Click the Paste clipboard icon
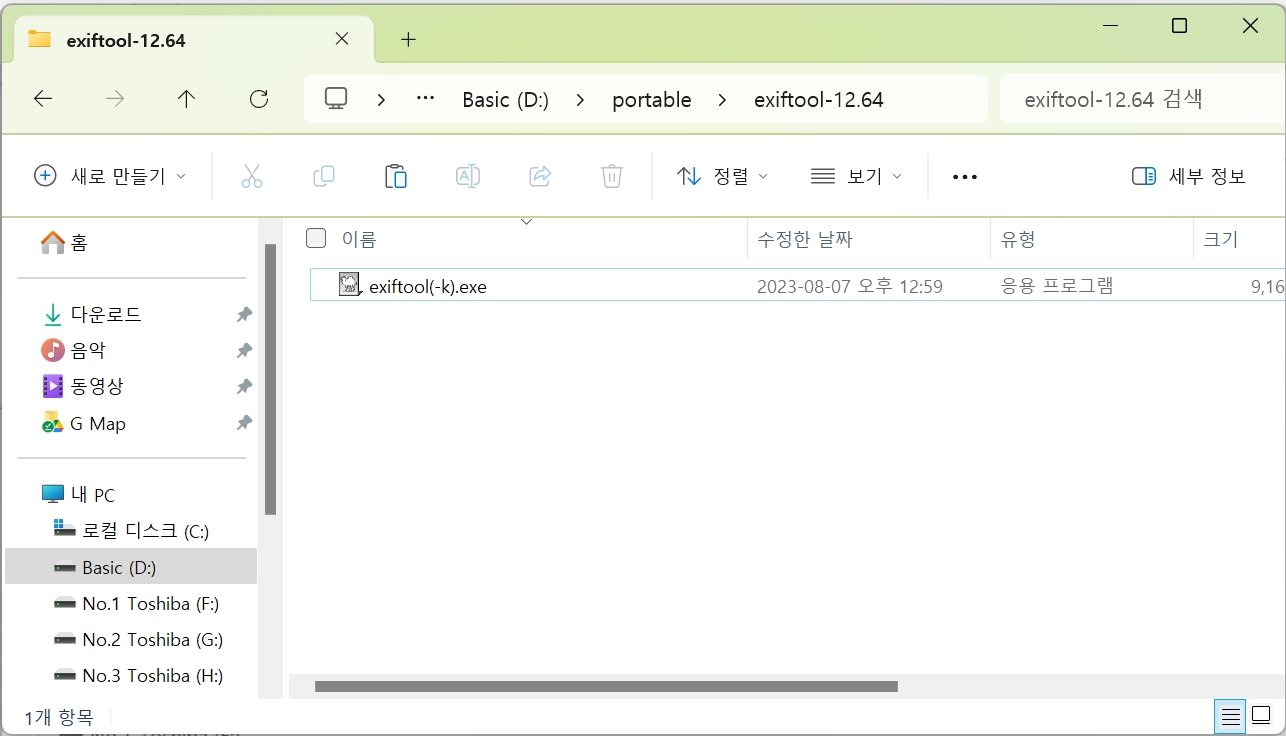The width and height of the screenshot is (1286, 736). coord(396,176)
